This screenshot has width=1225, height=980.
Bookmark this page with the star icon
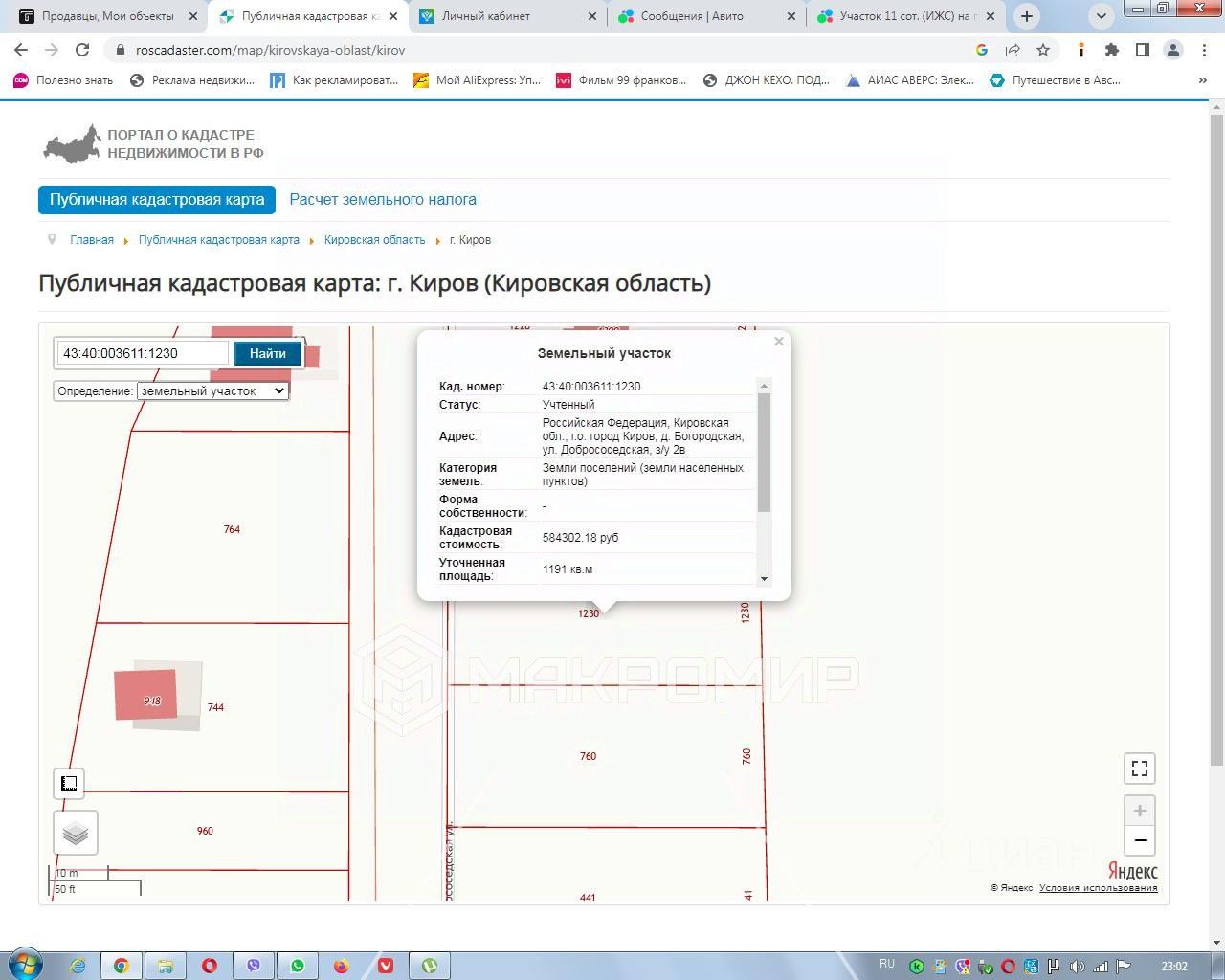coord(1043,50)
